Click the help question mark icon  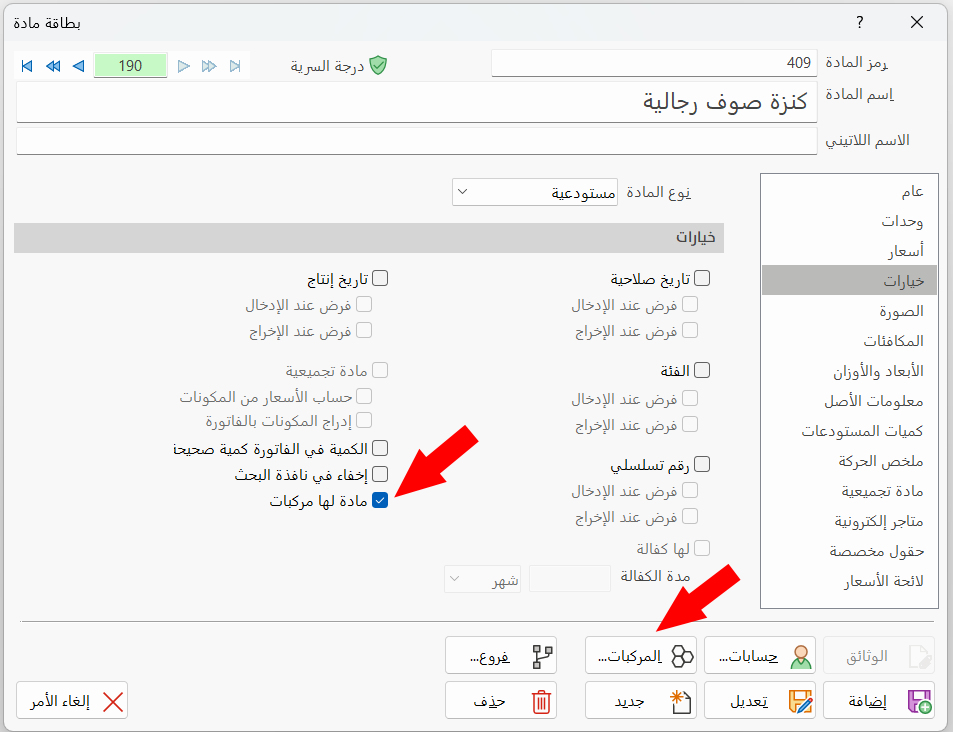[859, 22]
